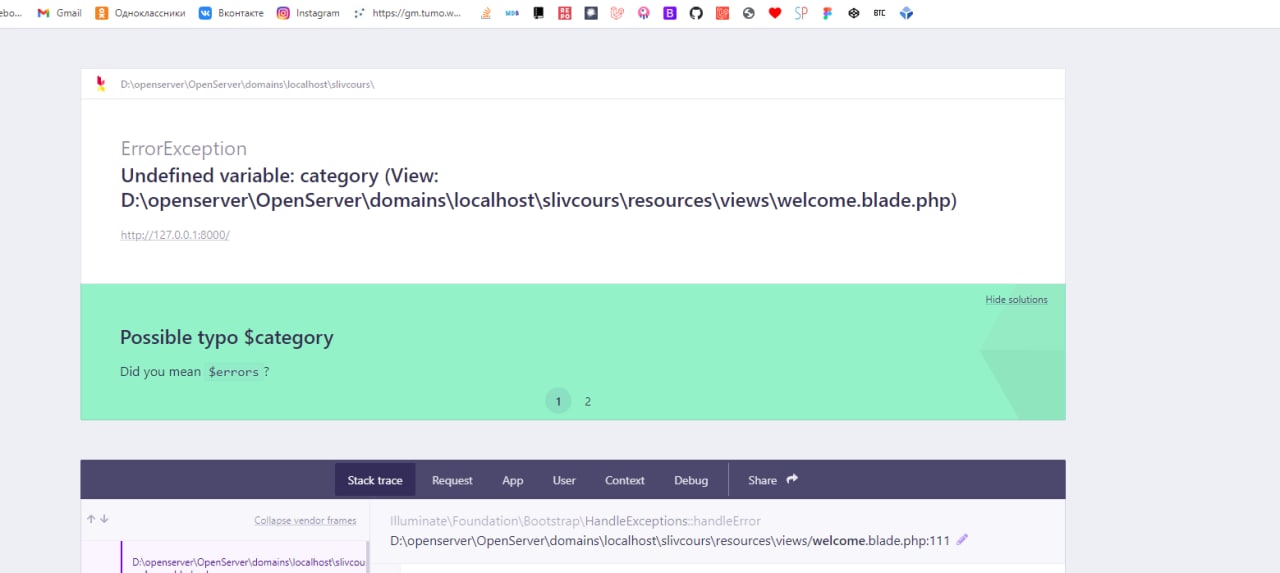The height and width of the screenshot is (573, 1280).
Task: Open the red REPO bookmark icon
Action: tap(565, 13)
